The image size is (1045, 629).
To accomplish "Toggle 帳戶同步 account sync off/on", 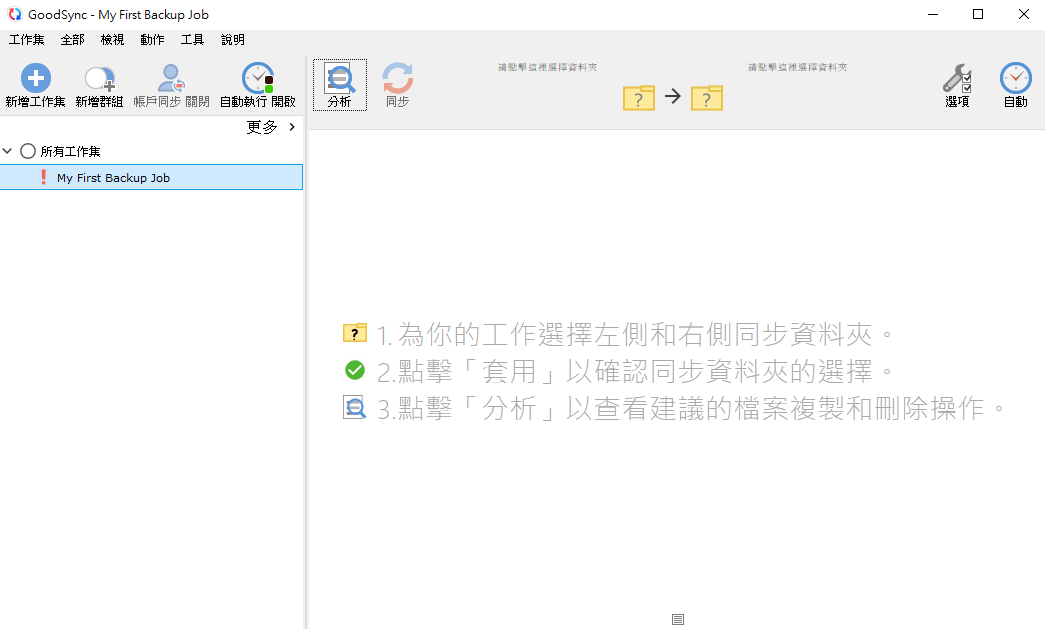I will tap(171, 78).
